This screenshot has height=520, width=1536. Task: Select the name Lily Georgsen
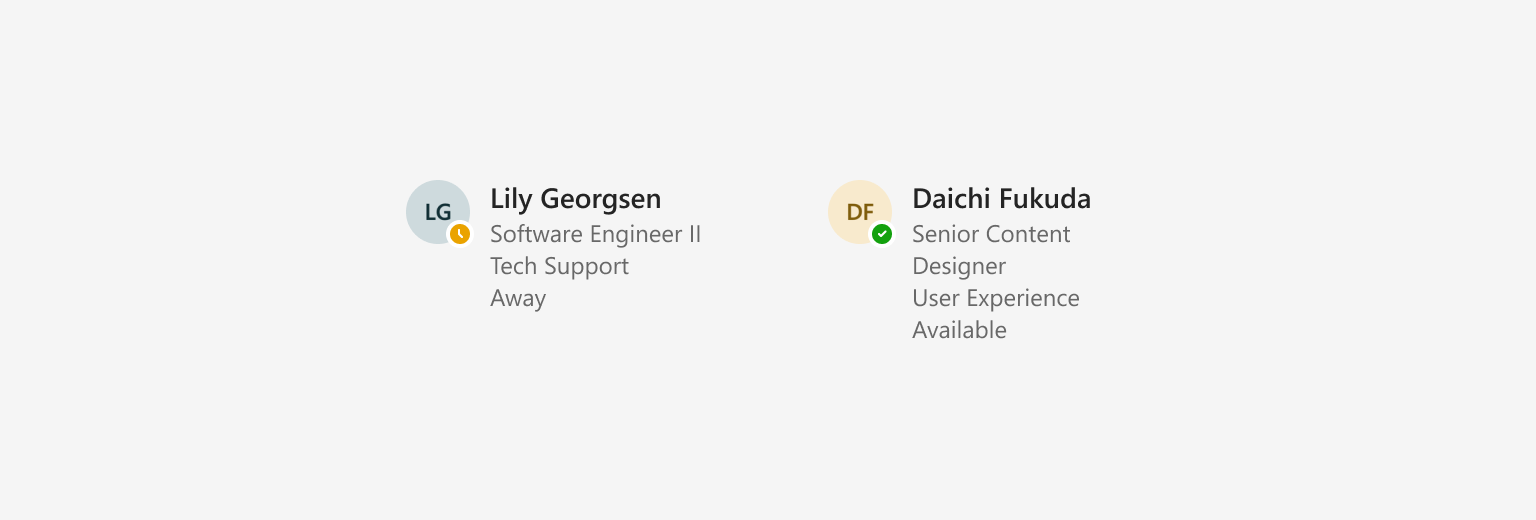coord(576,199)
